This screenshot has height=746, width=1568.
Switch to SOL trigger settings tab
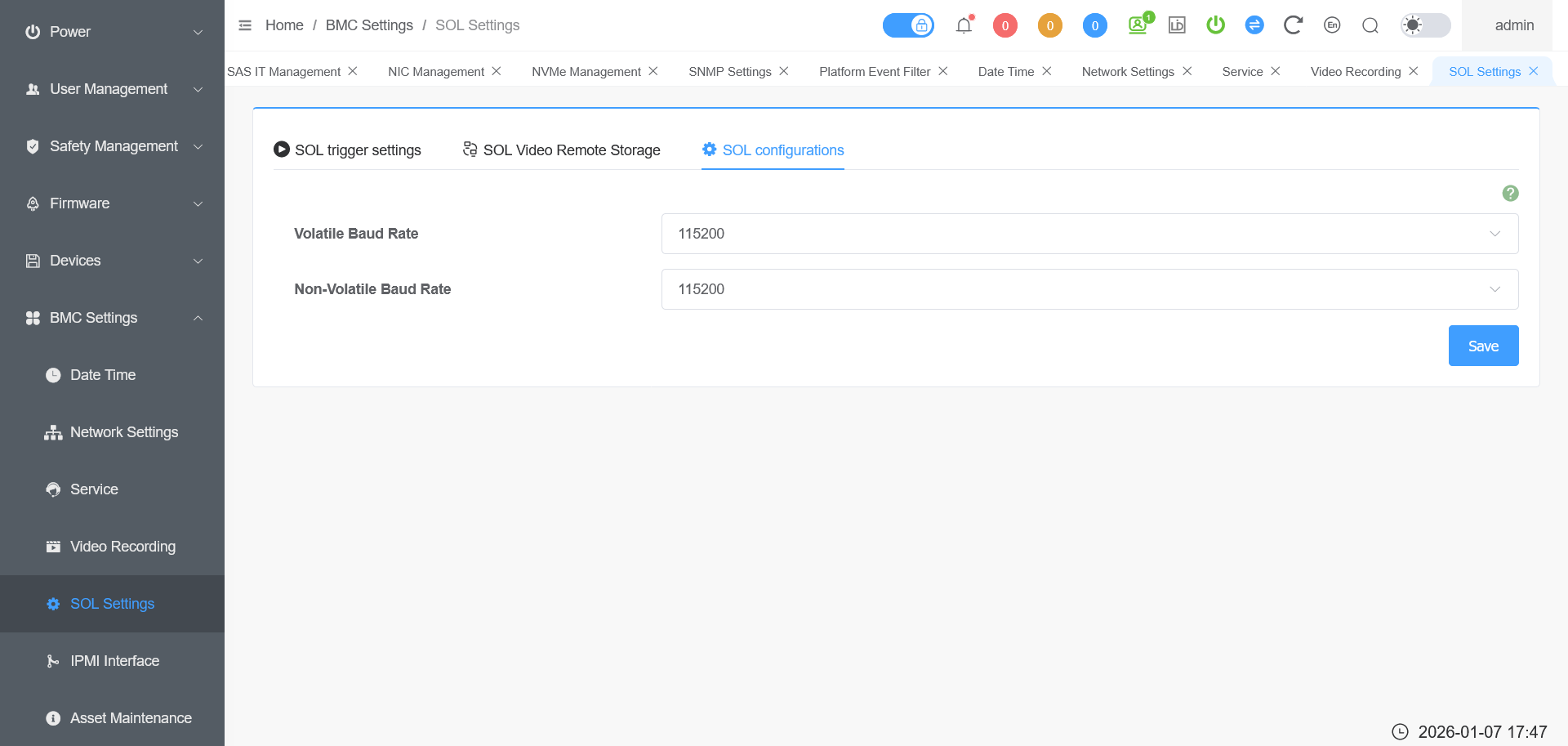point(348,150)
